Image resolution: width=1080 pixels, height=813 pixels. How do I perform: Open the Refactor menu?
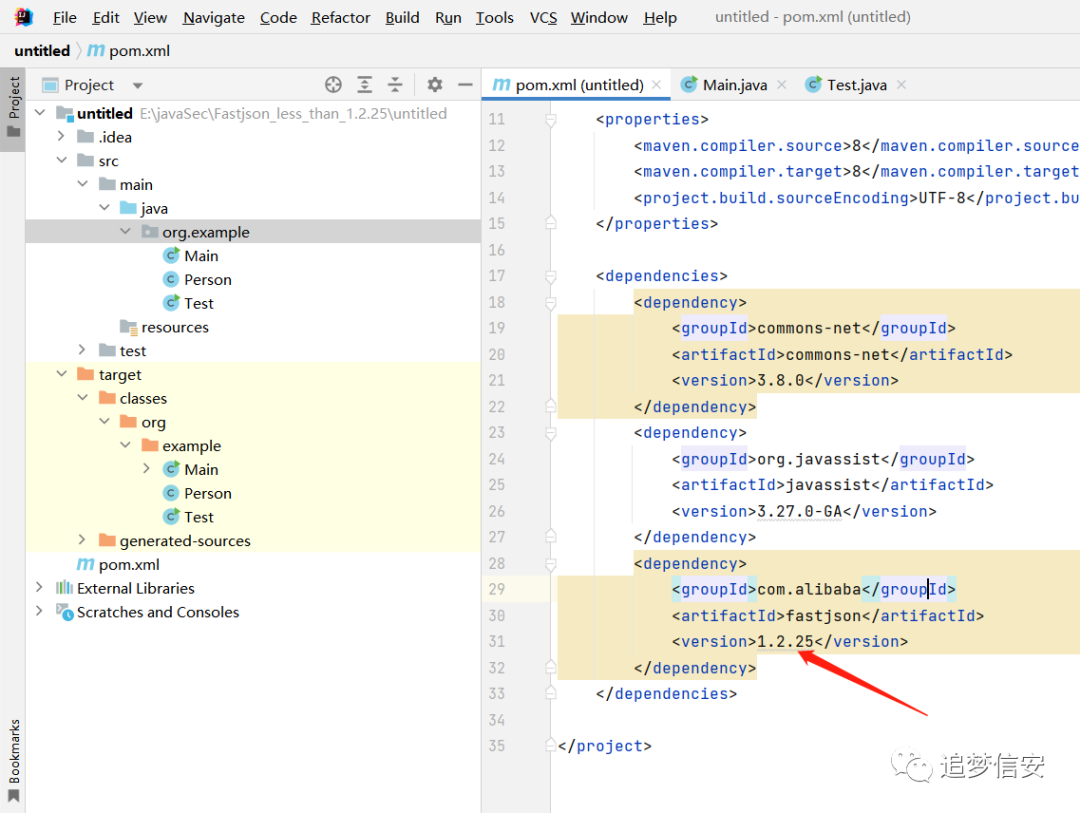[340, 17]
